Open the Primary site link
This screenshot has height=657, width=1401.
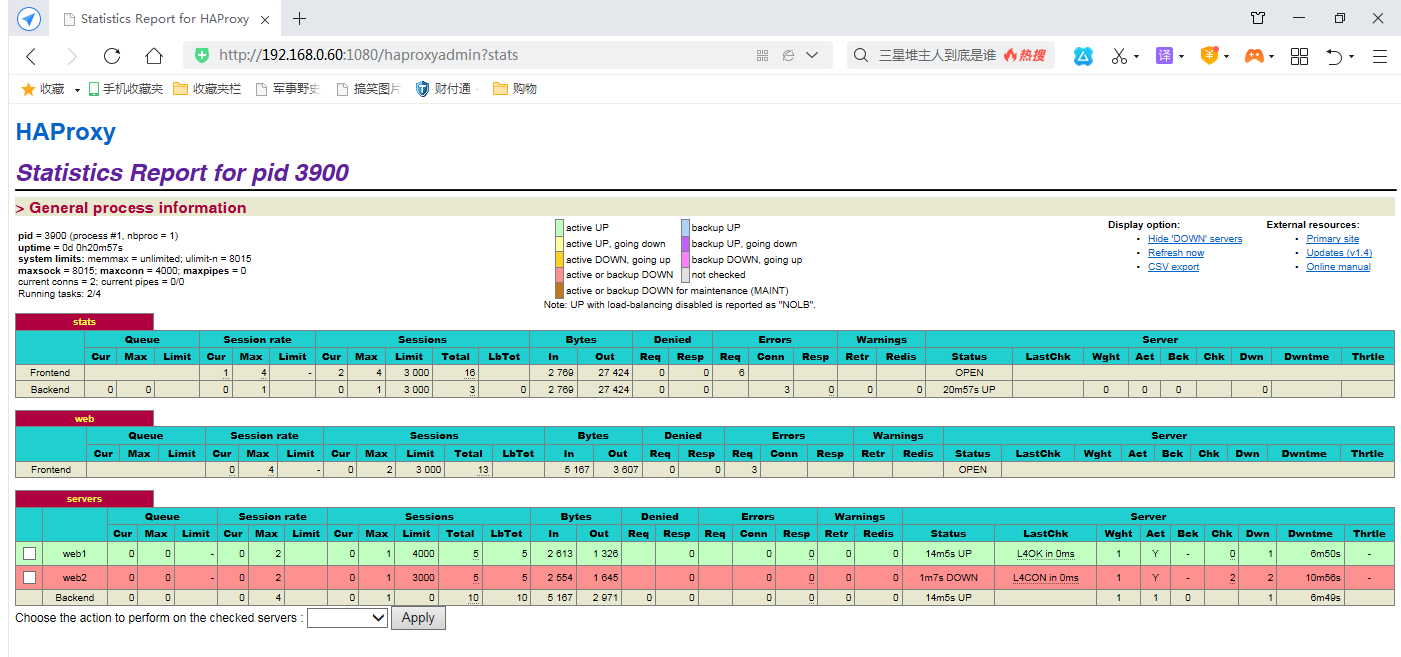point(1332,239)
